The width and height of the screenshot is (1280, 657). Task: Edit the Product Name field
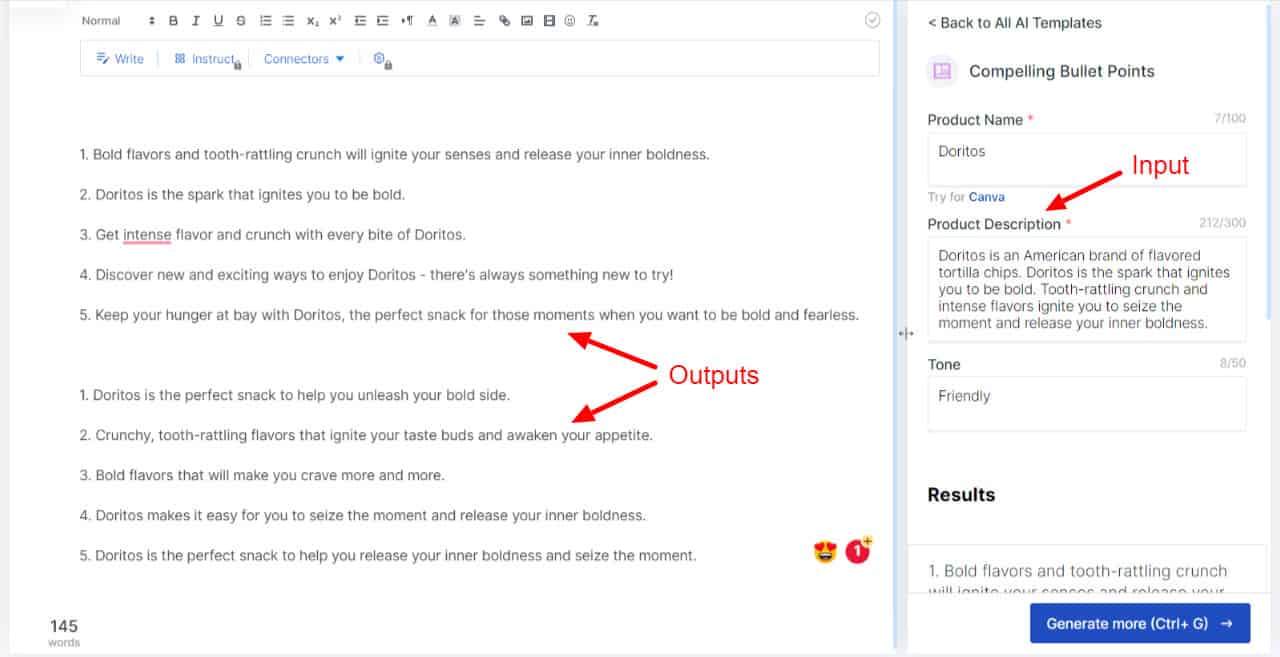coord(1087,159)
